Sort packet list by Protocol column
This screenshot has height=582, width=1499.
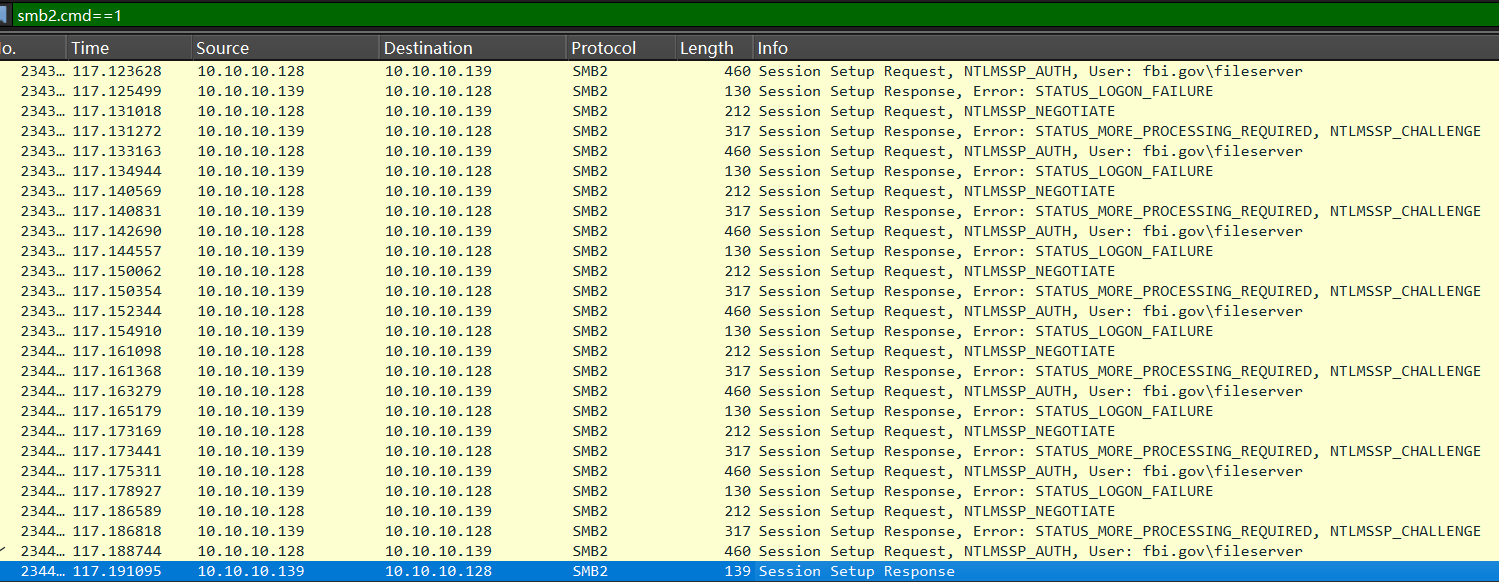click(x=603, y=48)
